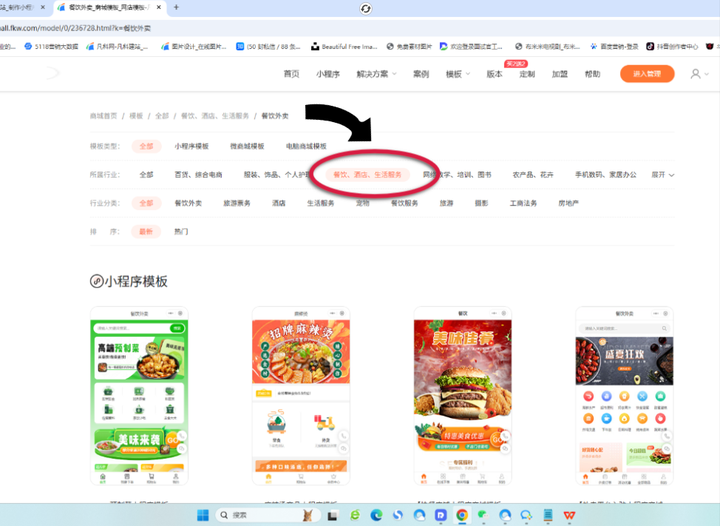Open the 招牌麻辣烫 template thumbnail
Image resolution: width=720 pixels, height=526 pixels.
(301, 396)
